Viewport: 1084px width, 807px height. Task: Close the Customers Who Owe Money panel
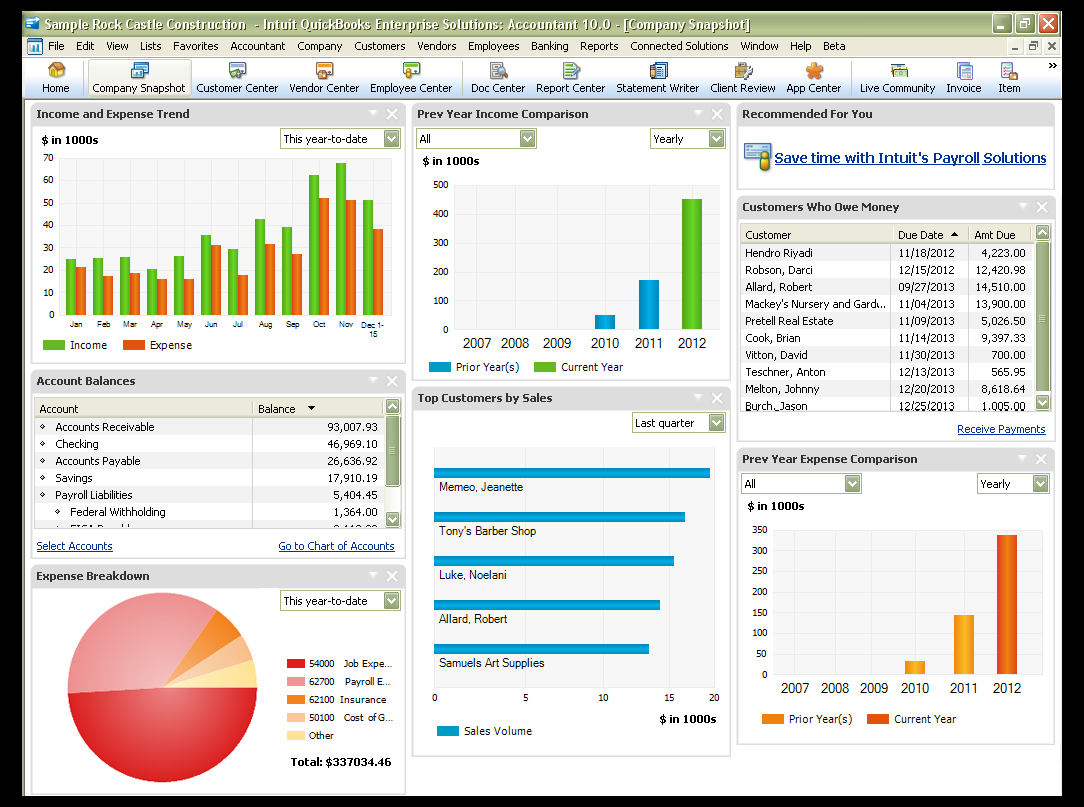click(1042, 207)
